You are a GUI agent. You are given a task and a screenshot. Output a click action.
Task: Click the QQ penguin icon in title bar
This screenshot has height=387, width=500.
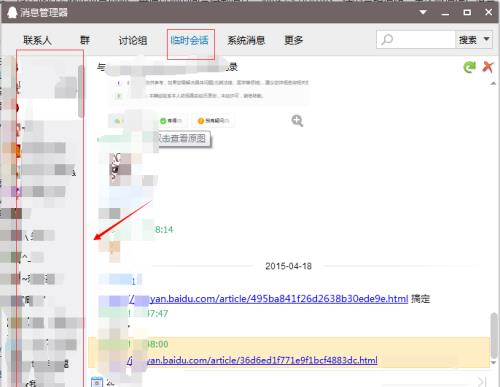coord(12,13)
